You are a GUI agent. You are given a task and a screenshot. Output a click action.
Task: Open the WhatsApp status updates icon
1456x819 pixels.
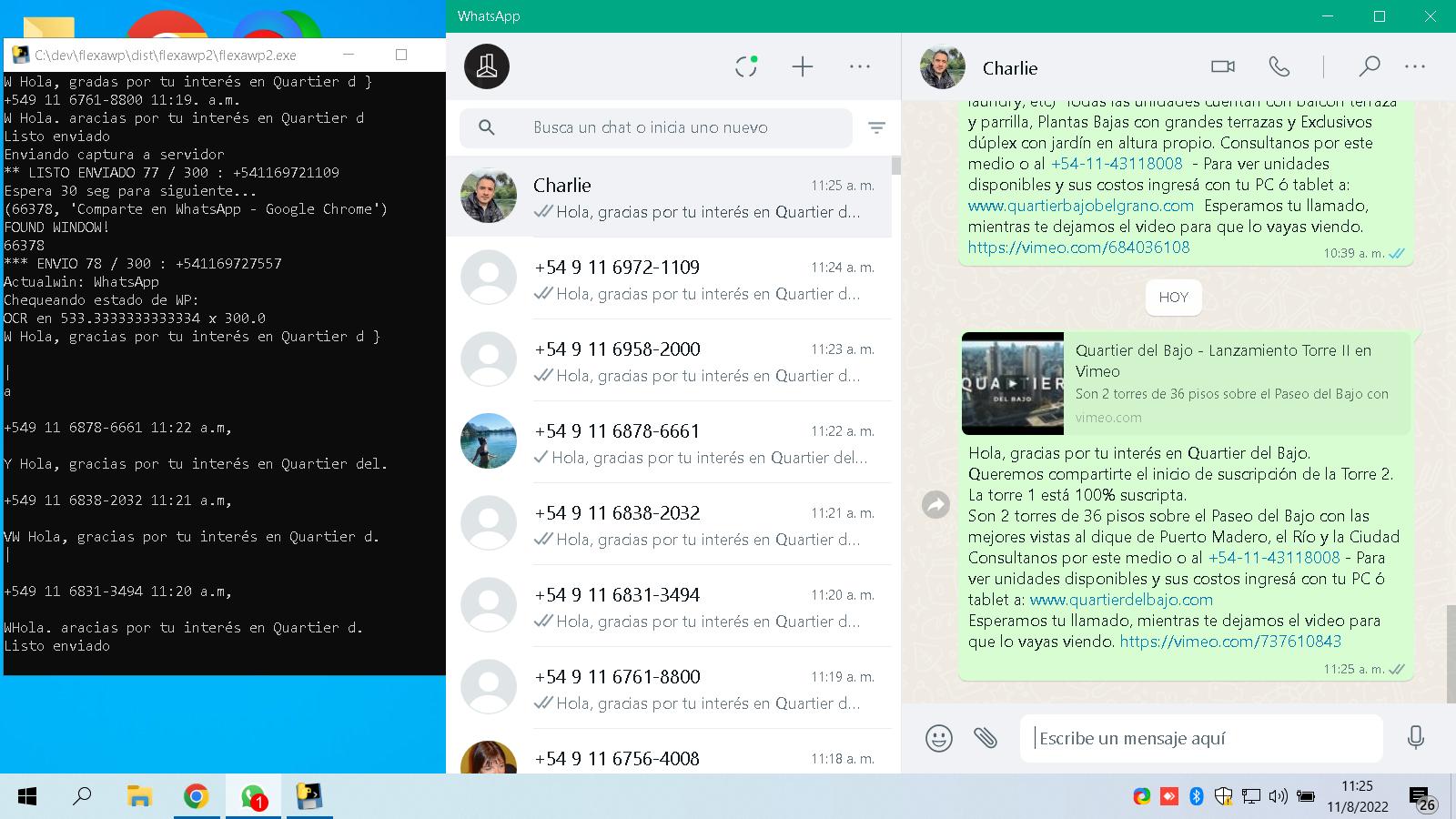point(746,66)
